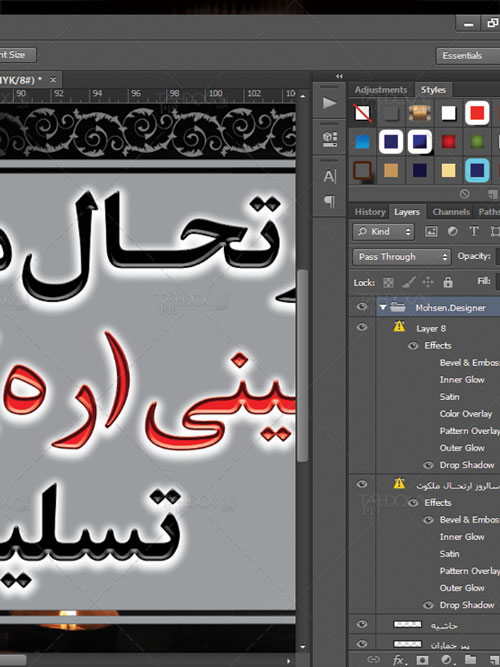
Task: Click Outer Glow under Arabic text layer
Action: pos(462,588)
